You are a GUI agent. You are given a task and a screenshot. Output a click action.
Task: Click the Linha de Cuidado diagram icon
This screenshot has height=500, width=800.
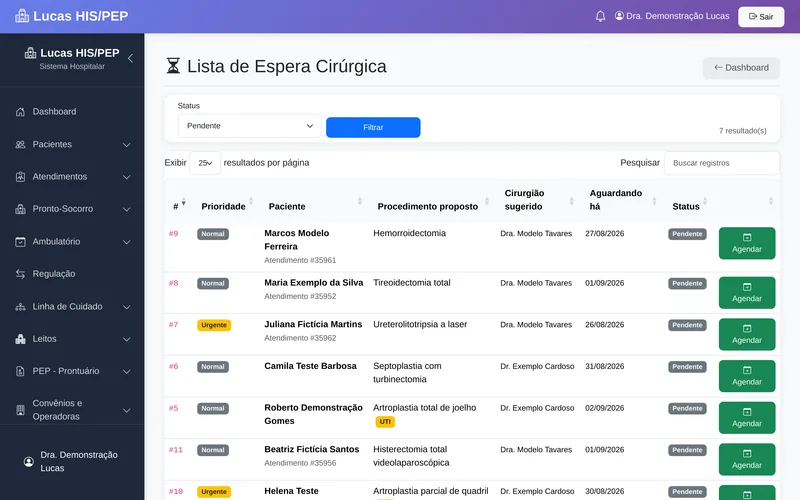[20, 307]
